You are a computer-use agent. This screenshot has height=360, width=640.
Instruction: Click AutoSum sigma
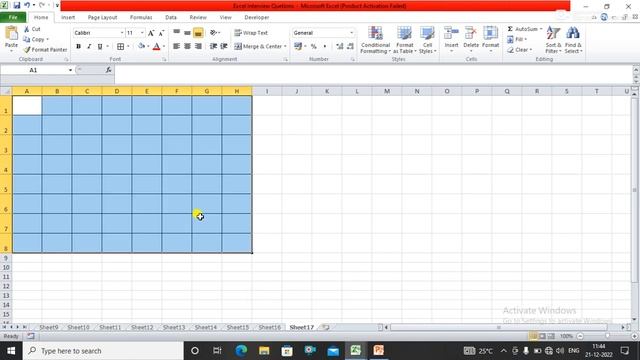click(x=510, y=29)
